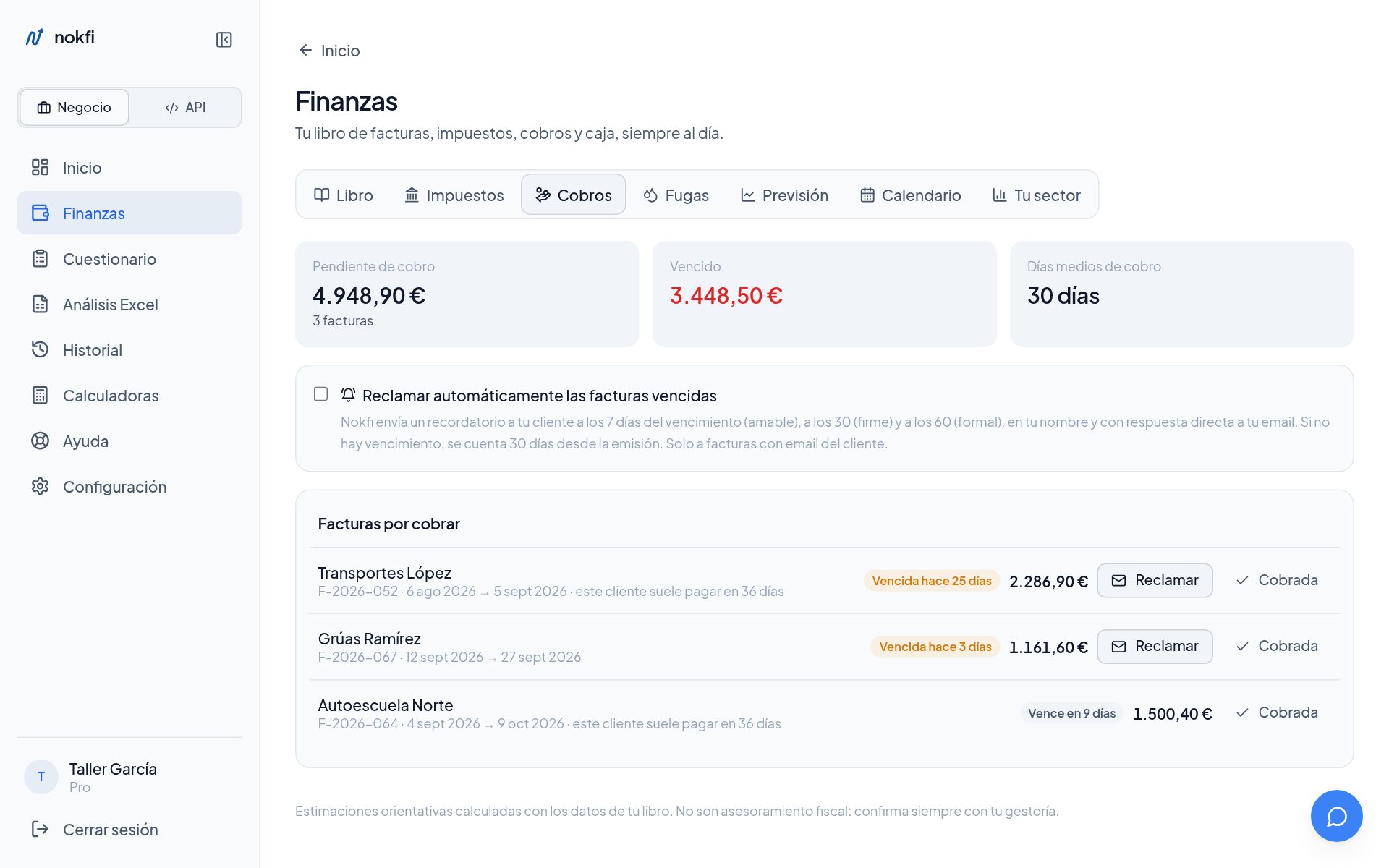Switch to API mode
This screenshot has height=868, width=1389.
pyautogui.click(x=185, y=108)
